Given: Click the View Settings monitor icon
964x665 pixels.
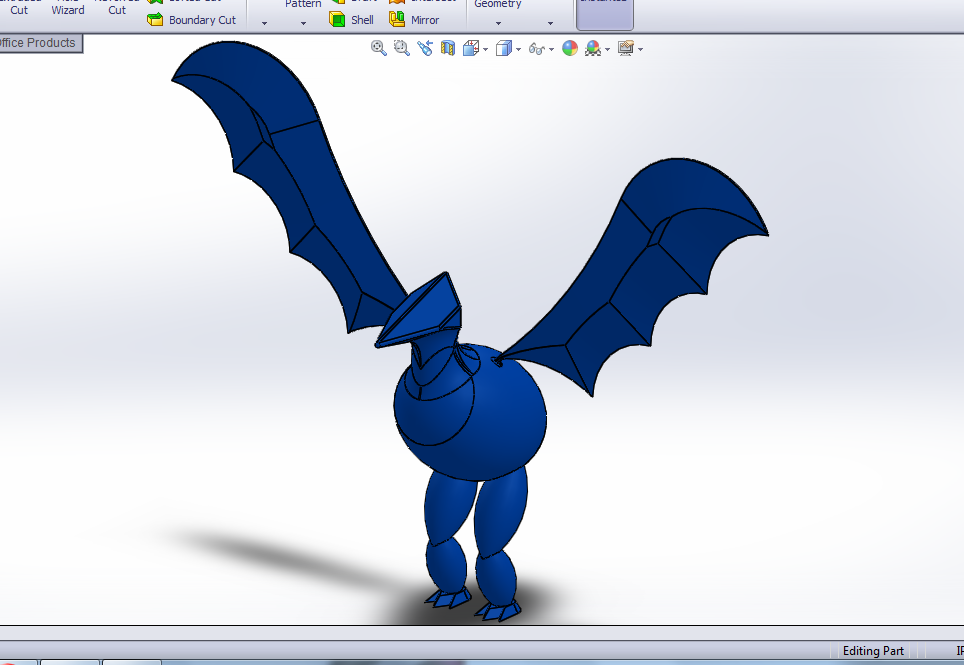Looking at the screenshot, I should pos(626,48).
